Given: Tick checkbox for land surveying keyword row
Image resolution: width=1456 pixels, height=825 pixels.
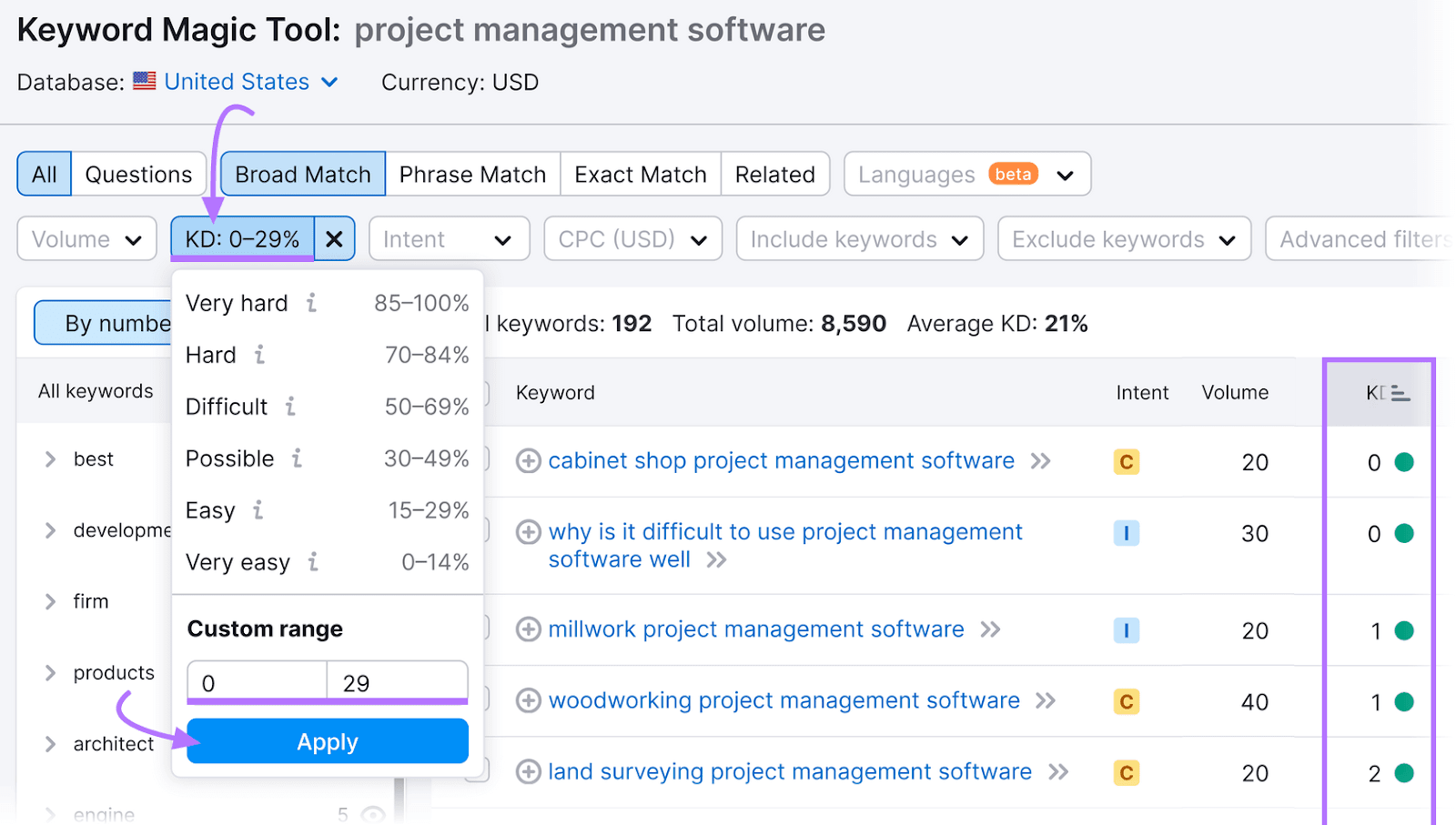Looking at the screenshot, I should pyautogui.click(x=480, y=771).
